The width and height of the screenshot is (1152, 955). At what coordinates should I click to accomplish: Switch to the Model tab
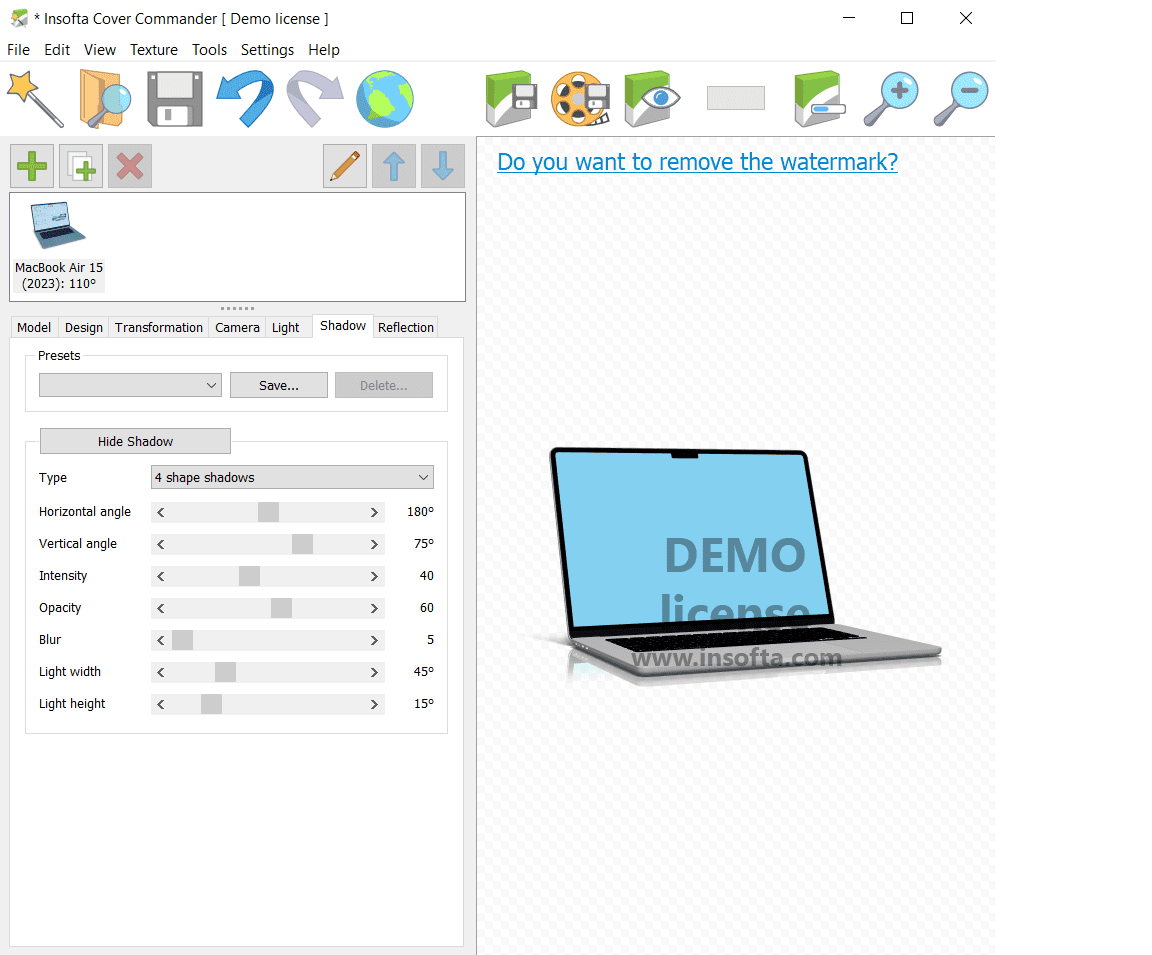(x=34, y=328)
